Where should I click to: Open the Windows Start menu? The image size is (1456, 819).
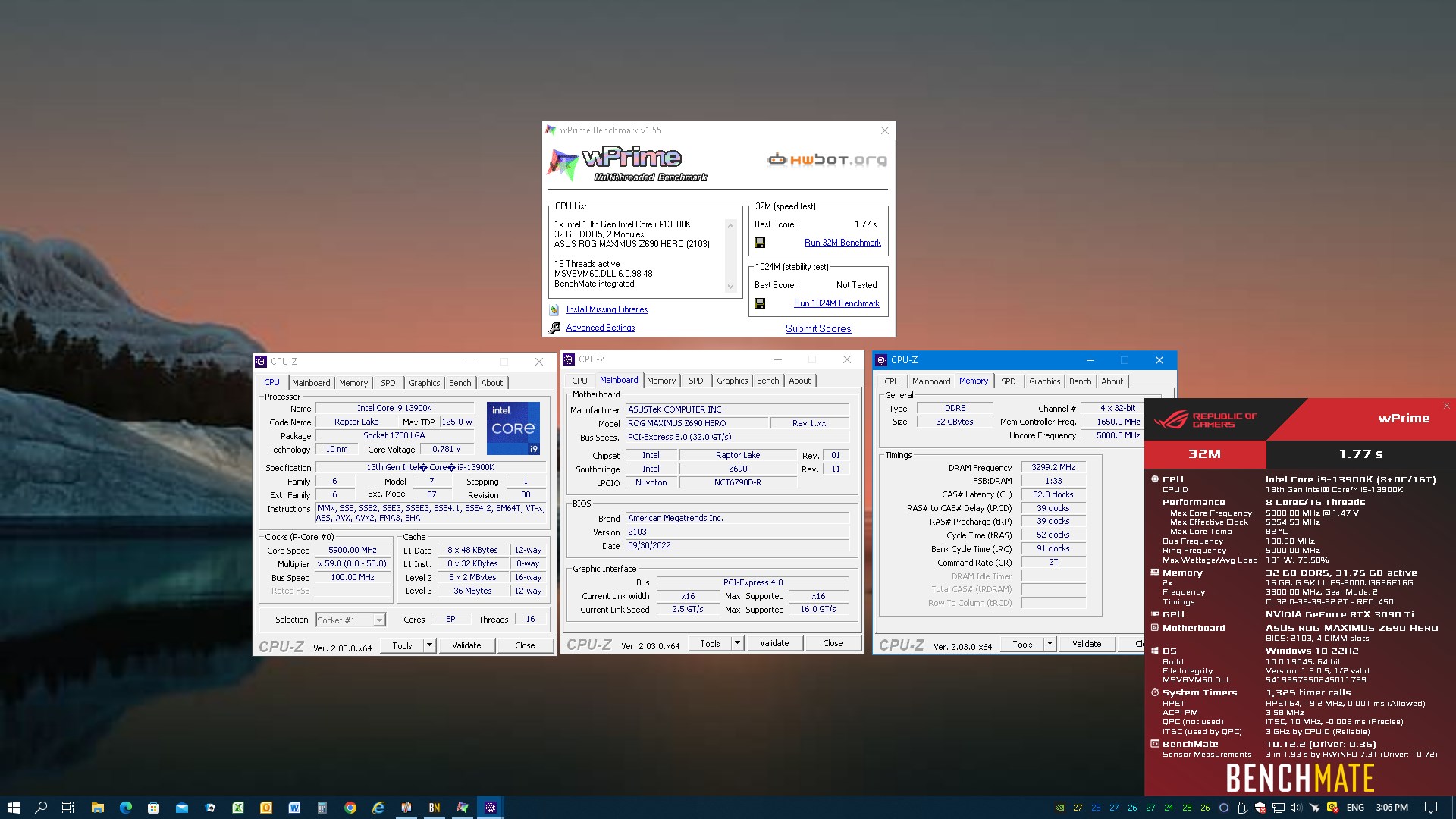[x=13, y=808]
